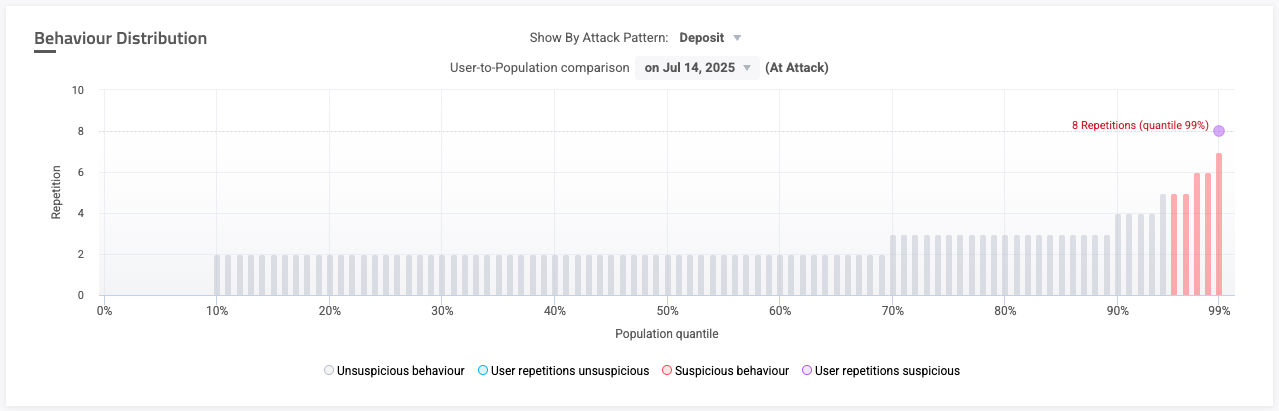Click the first red bar of height 5
1279x411 pixels.
pyautogui.click(x=1174, y=245)
